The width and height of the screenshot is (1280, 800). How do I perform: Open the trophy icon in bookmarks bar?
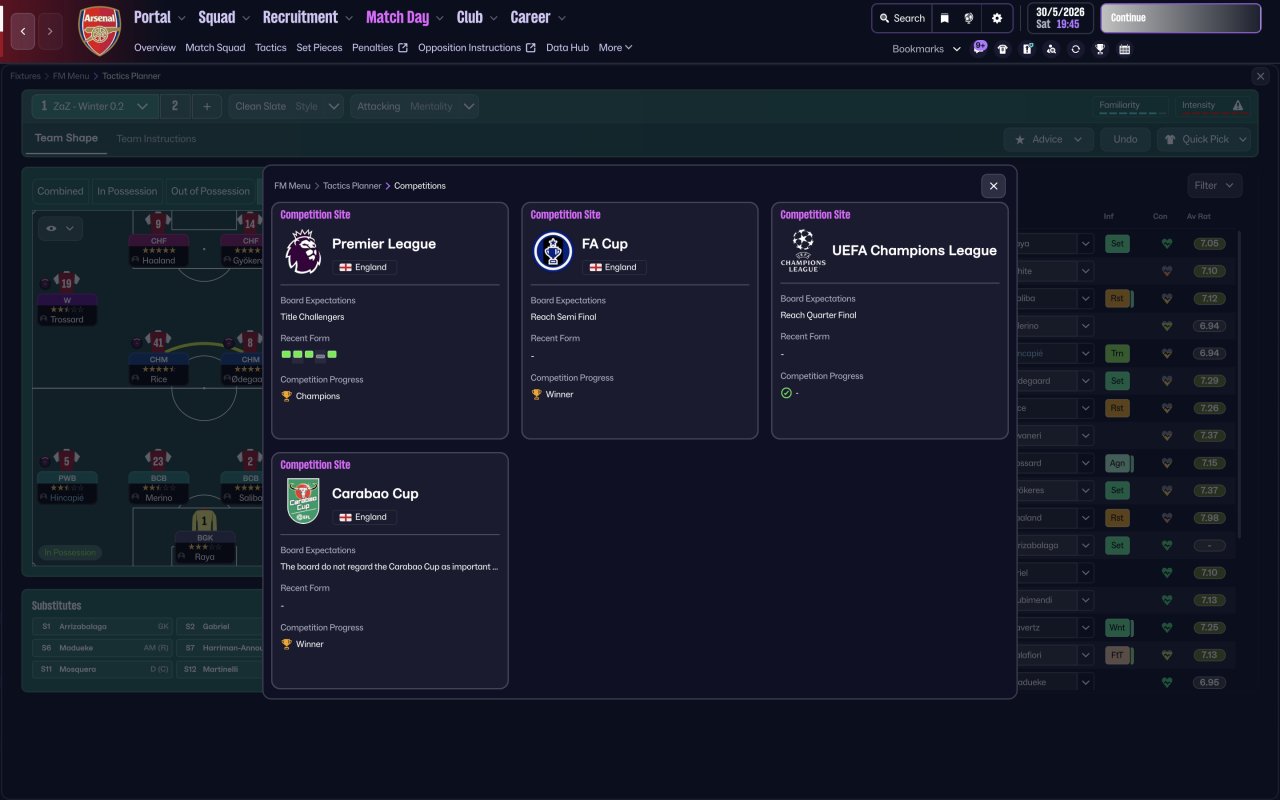[1100, 49]
